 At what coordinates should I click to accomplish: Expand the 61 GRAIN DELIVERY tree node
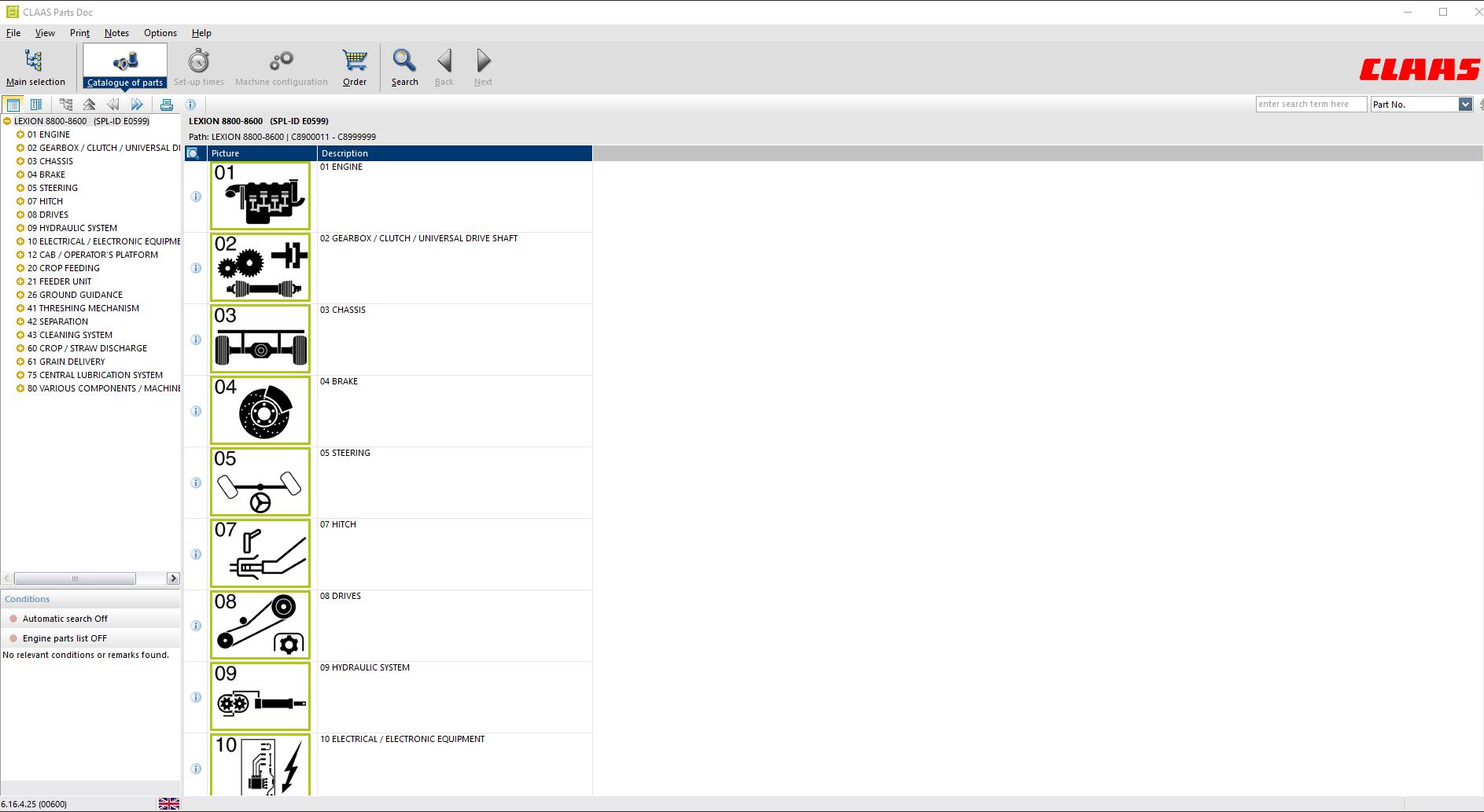click(x=20, y=362)
